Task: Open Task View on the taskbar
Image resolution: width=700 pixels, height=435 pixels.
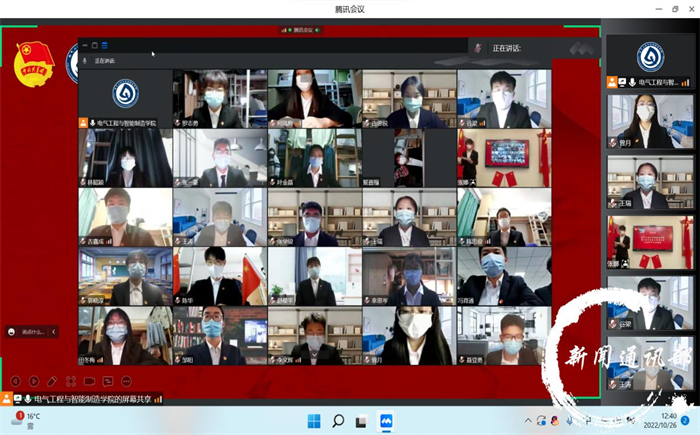Action: (362, 421)
